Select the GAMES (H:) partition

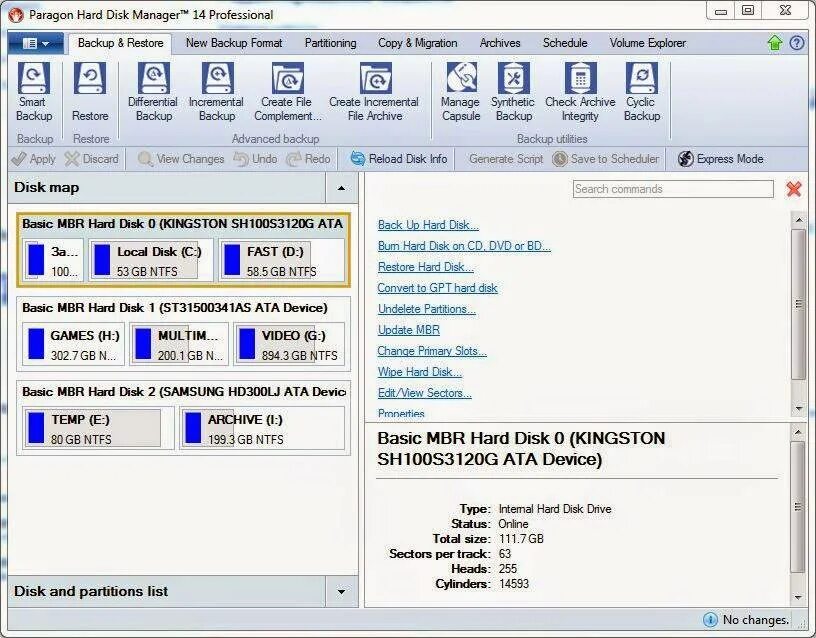(x=73, y=344)
